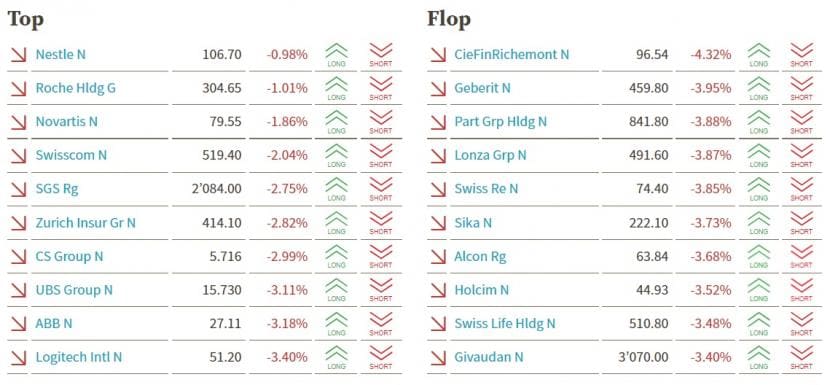Select the SHORT icon for Swiss Re N
This screenshot has height=385, width=830.
click(801, 189)
